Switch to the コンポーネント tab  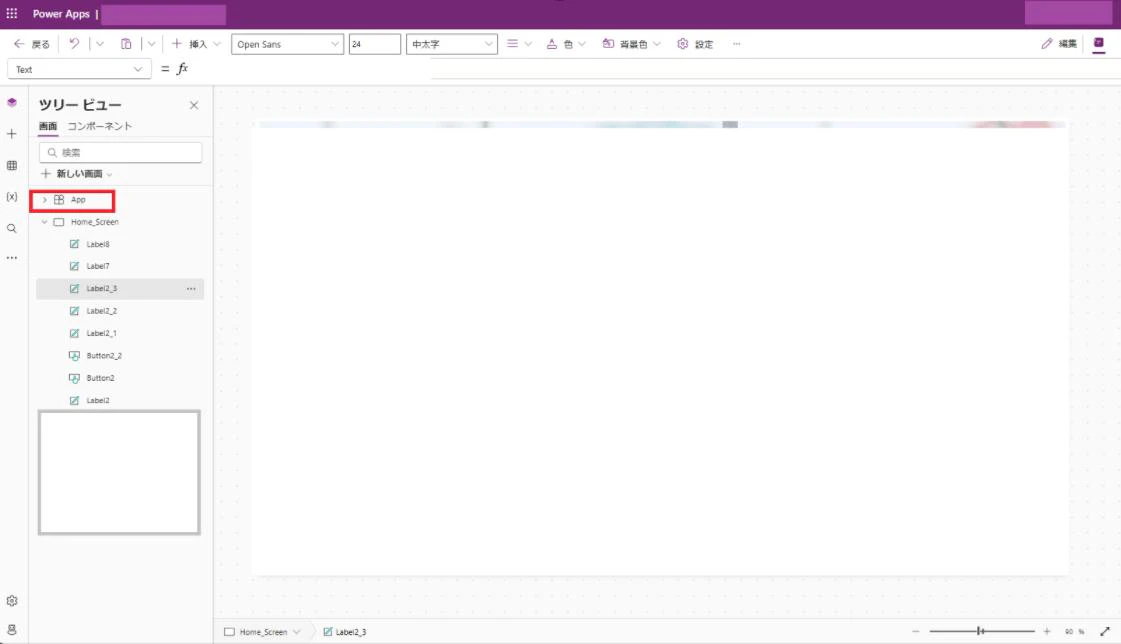click(99, 127)
